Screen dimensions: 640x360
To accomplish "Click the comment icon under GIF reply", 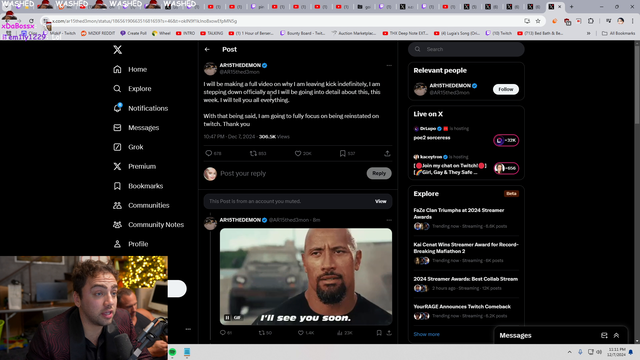I will pyautogui.click(x=222, y=333).
